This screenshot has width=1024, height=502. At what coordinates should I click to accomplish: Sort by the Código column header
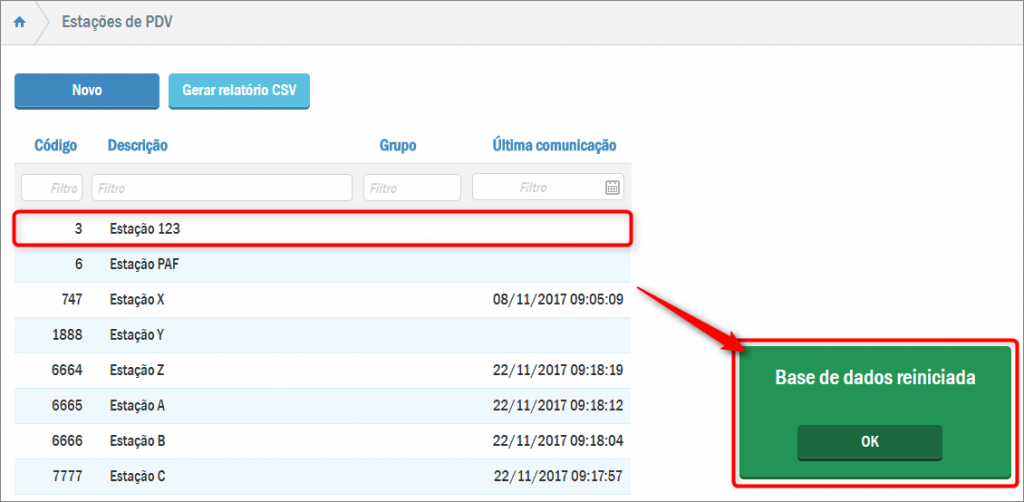56,146
